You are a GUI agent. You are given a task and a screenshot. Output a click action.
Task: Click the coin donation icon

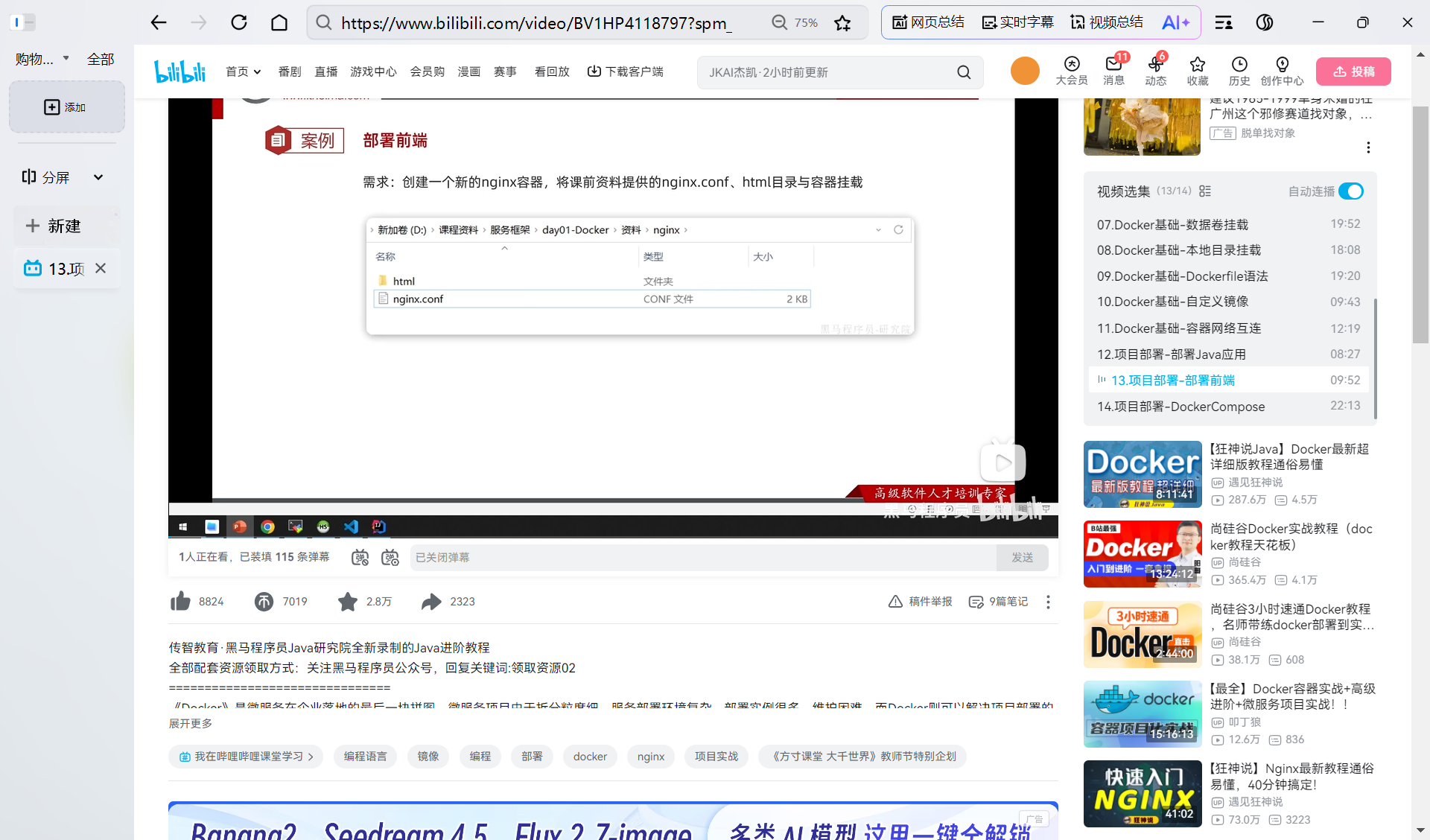click(264, 601)
